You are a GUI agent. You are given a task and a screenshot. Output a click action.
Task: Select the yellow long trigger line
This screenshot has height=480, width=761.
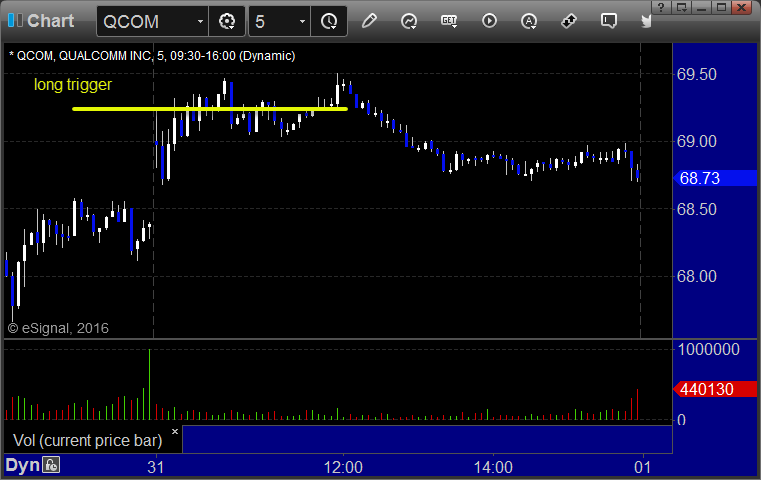point(210,109)
